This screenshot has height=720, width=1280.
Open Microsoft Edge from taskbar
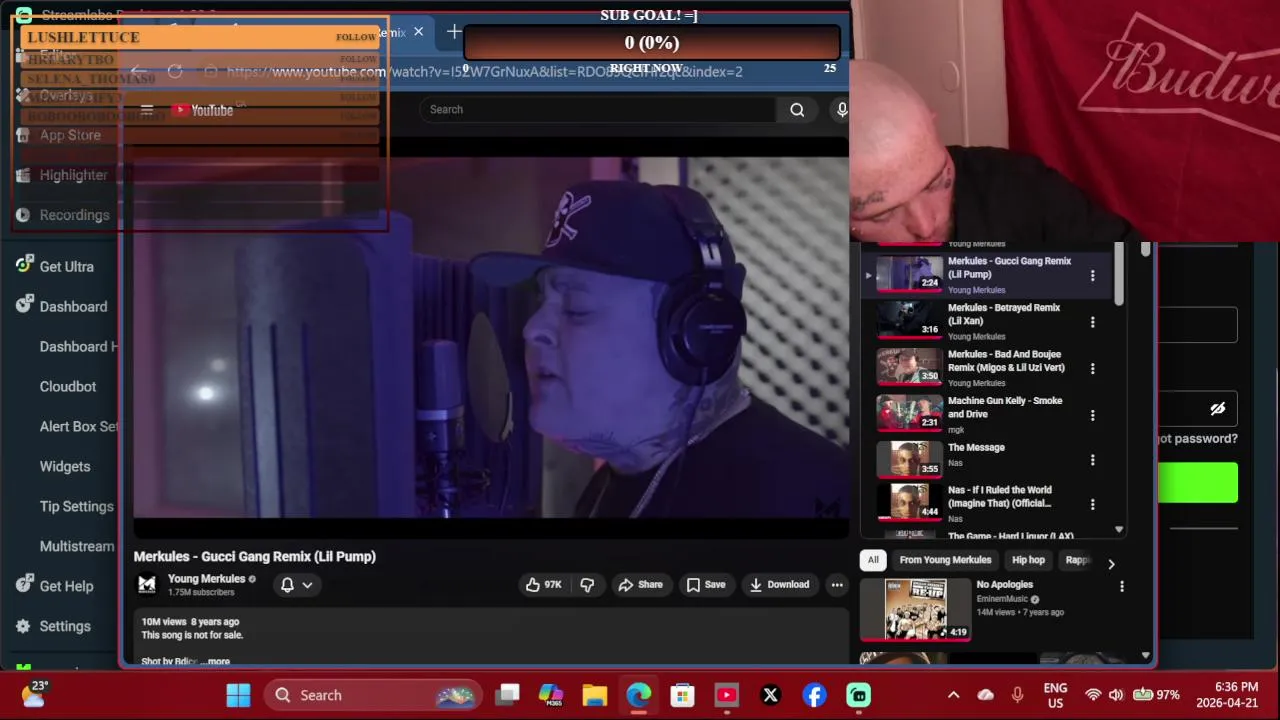(639, 695)
